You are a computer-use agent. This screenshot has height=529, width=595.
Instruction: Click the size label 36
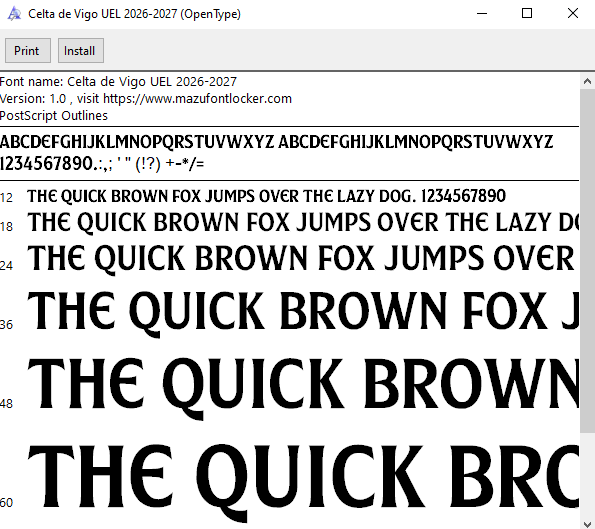point(6,325)
